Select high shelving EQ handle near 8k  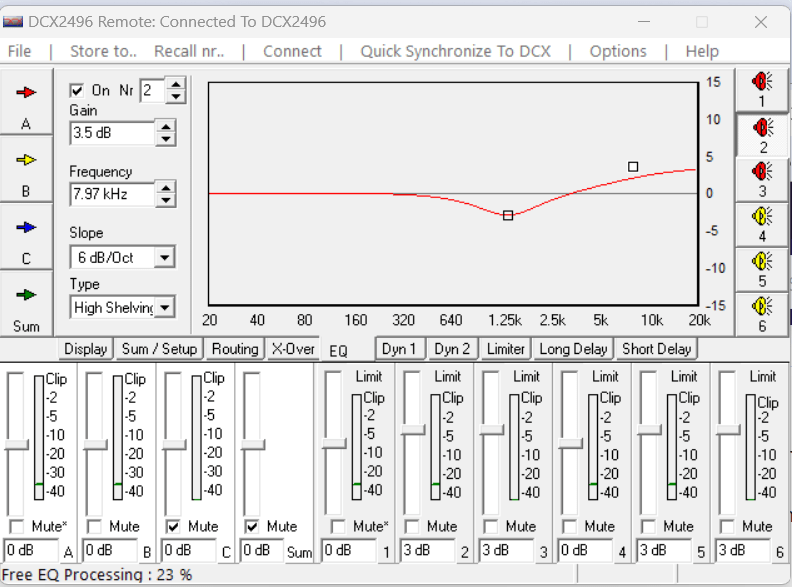[633, 167]
